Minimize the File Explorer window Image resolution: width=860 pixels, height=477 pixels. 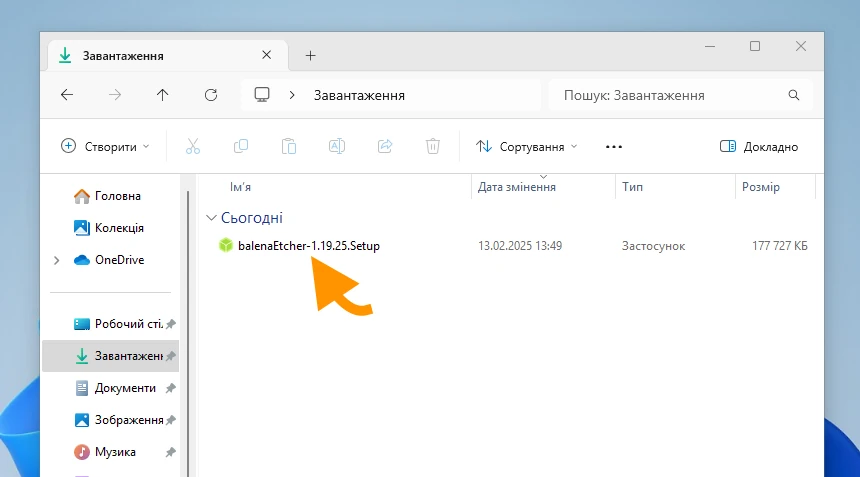(x=710, y=47)
